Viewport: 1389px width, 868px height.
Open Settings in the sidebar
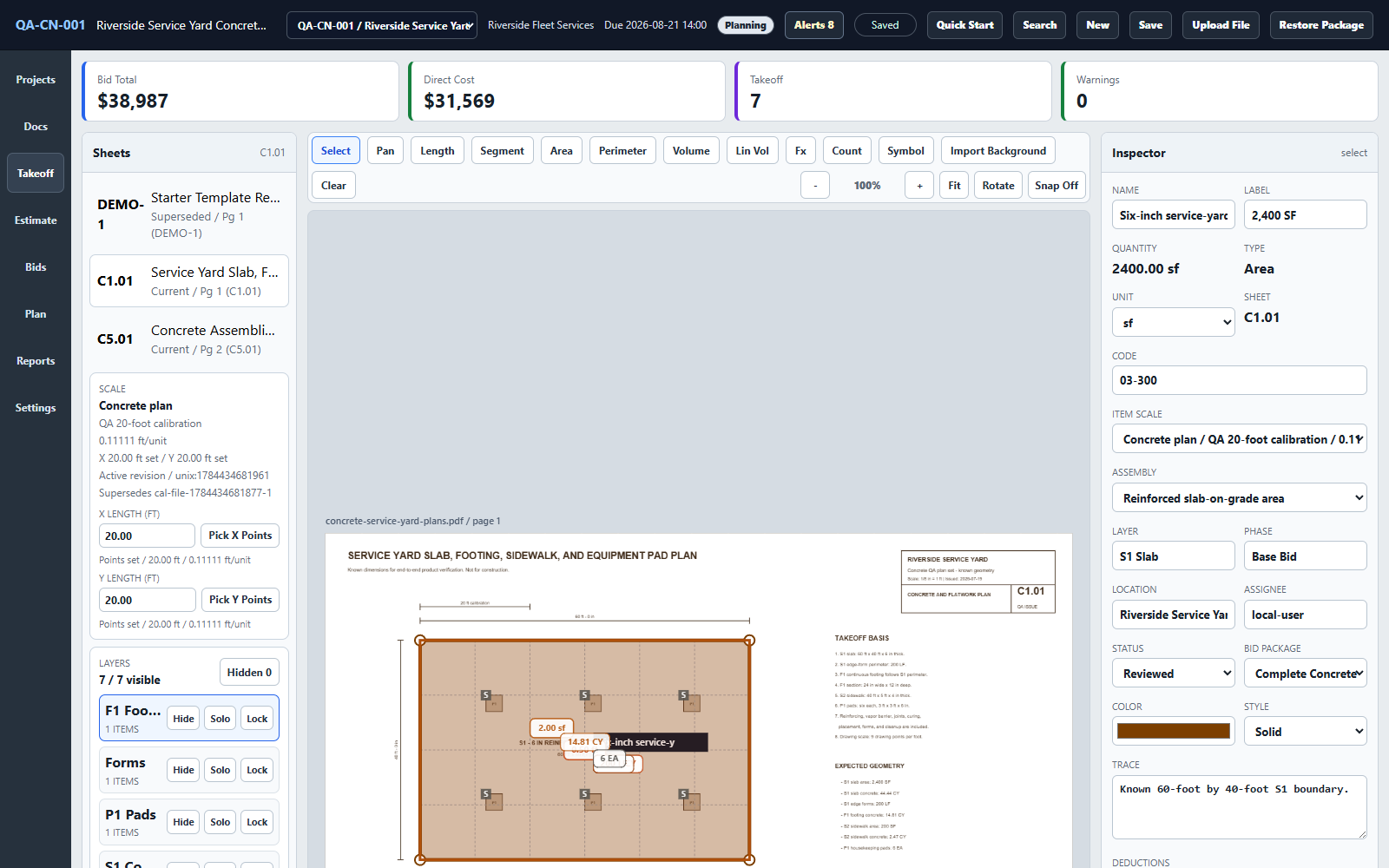[x=36, y=408]
